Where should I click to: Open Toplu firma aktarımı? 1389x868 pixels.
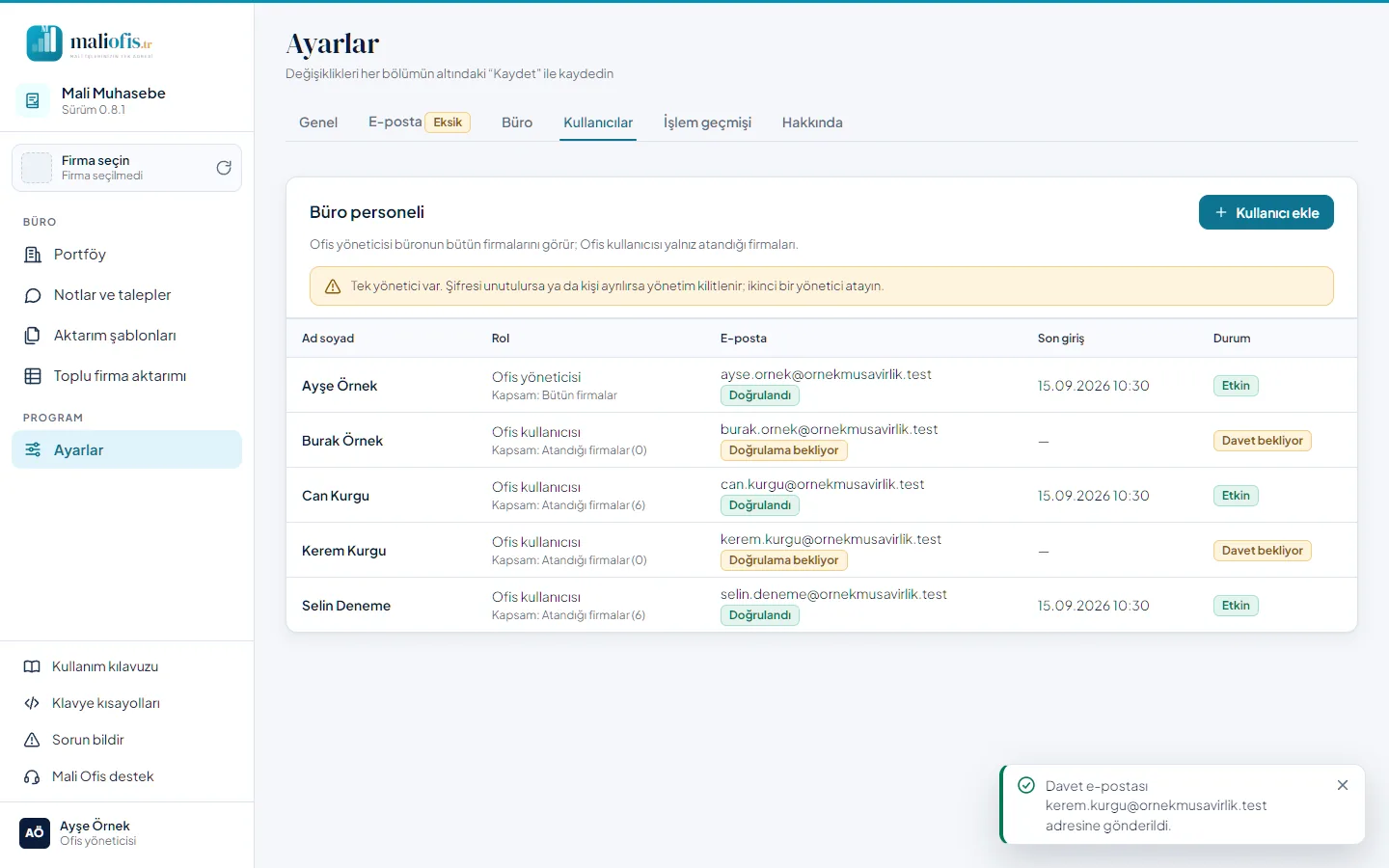(x=126, y=376)
